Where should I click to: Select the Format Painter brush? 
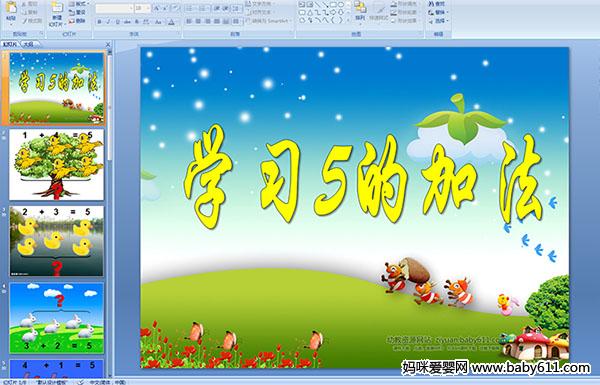click(24, 21)
